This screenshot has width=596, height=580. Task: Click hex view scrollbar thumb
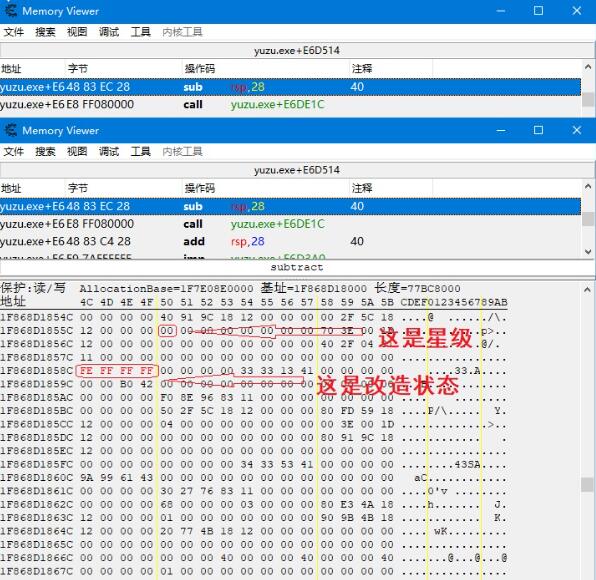point(587,485)
